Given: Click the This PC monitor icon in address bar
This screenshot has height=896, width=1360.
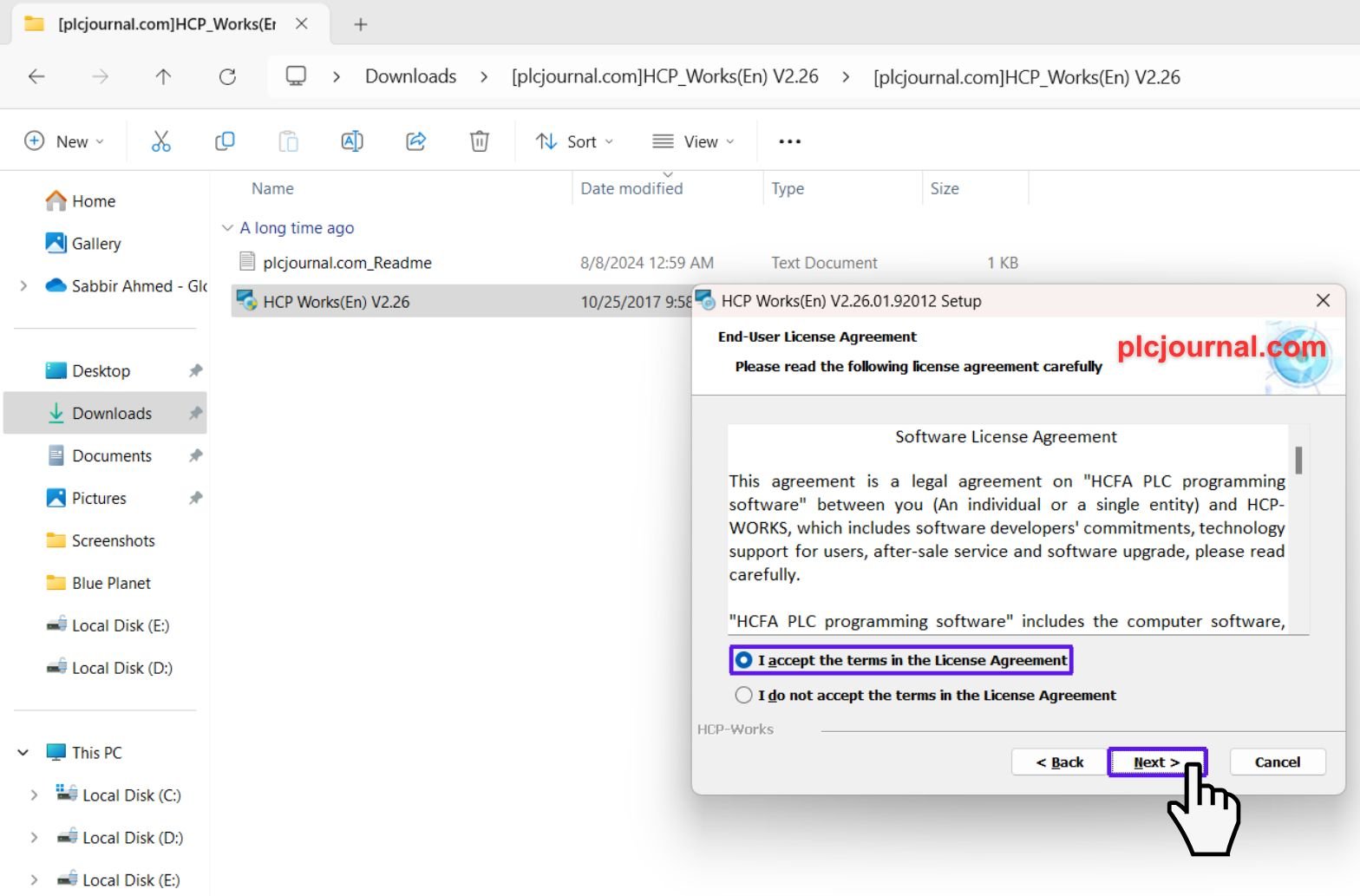Looking at the screenshot, I should [296, 76].
